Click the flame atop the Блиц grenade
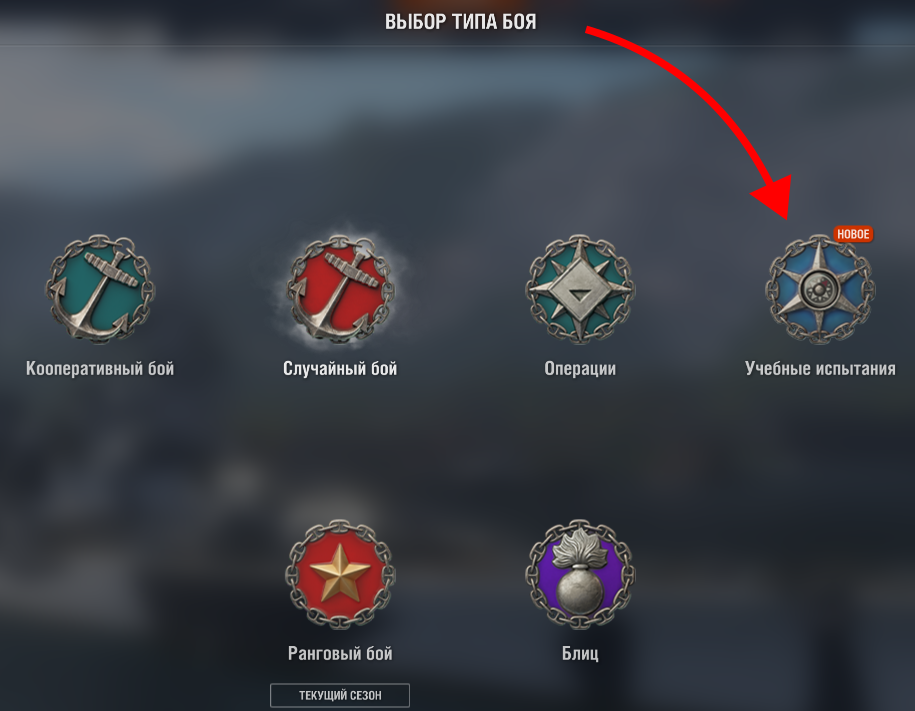 click(x=579, y=549)
